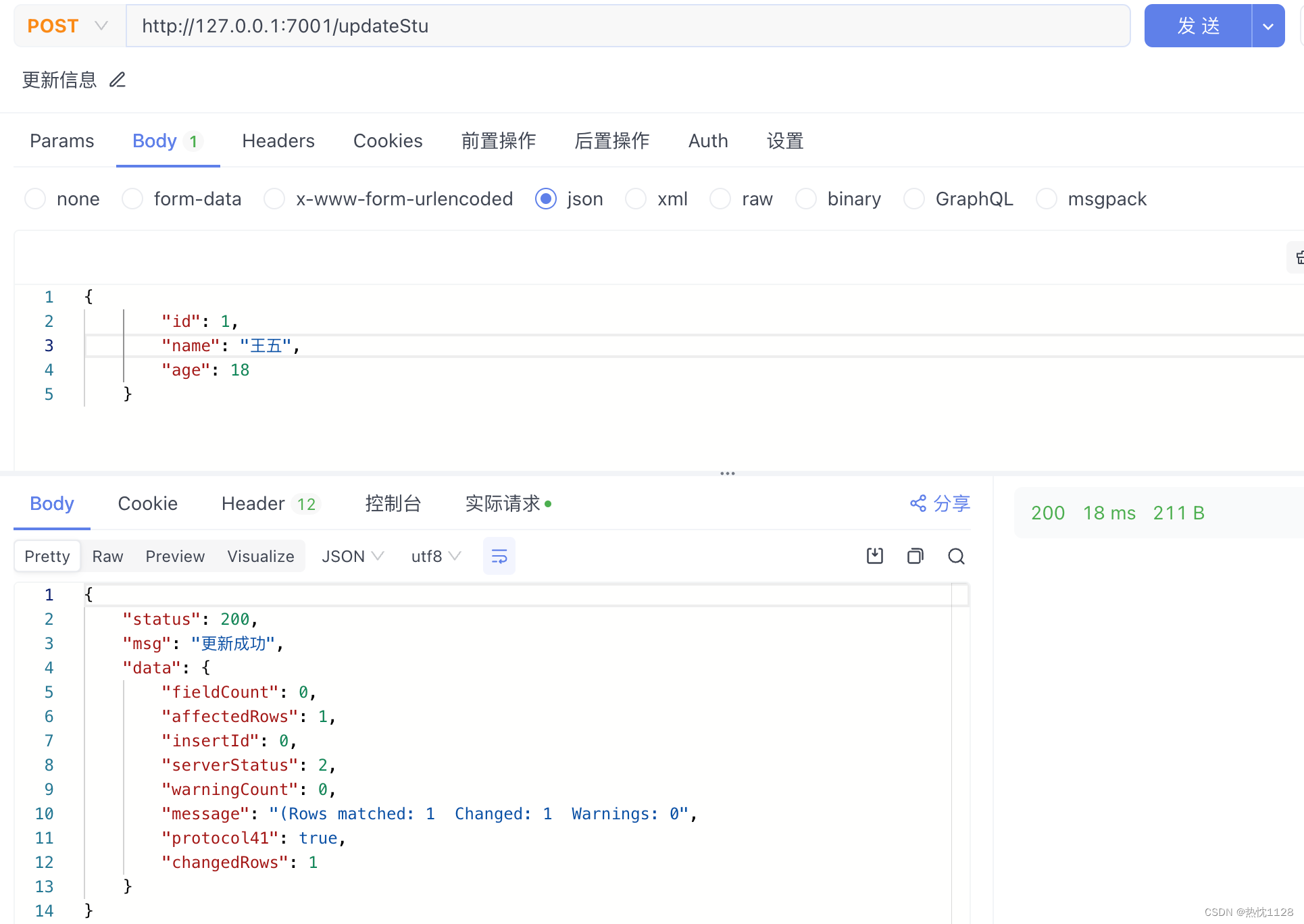Click the share icon next to 分享
Screen dimensions: 1304x924
tap(918, 503)
